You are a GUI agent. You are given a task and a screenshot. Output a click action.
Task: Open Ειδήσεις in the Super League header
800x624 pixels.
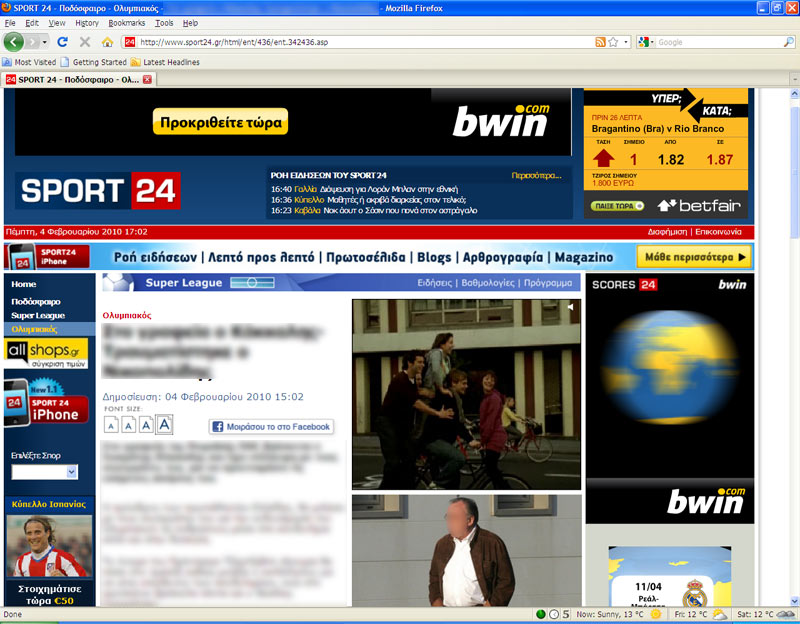(x=435, y=283)
